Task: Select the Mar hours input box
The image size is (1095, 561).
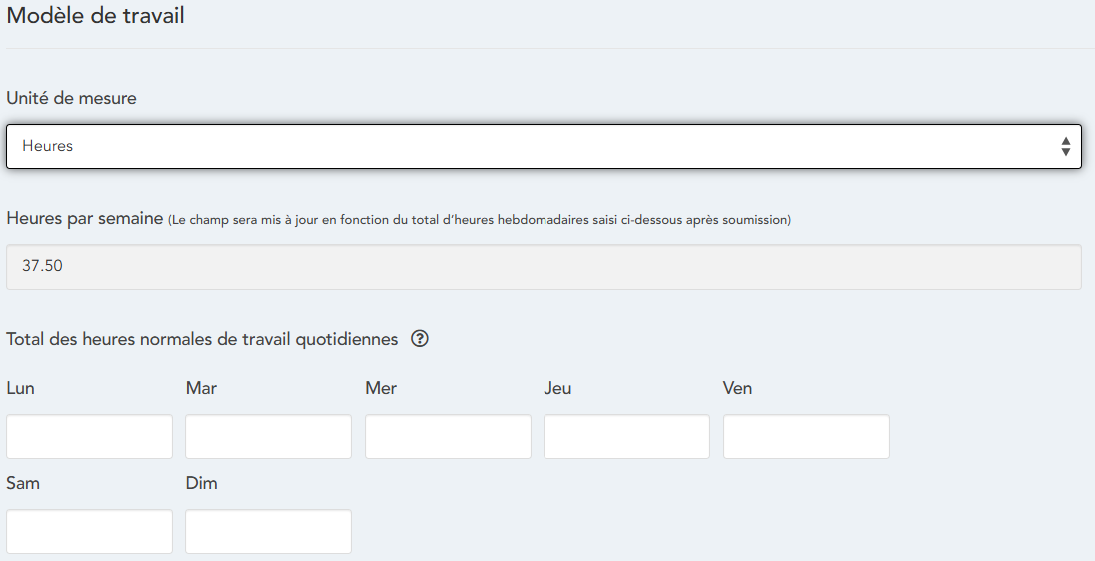Action: pos(268,437)
